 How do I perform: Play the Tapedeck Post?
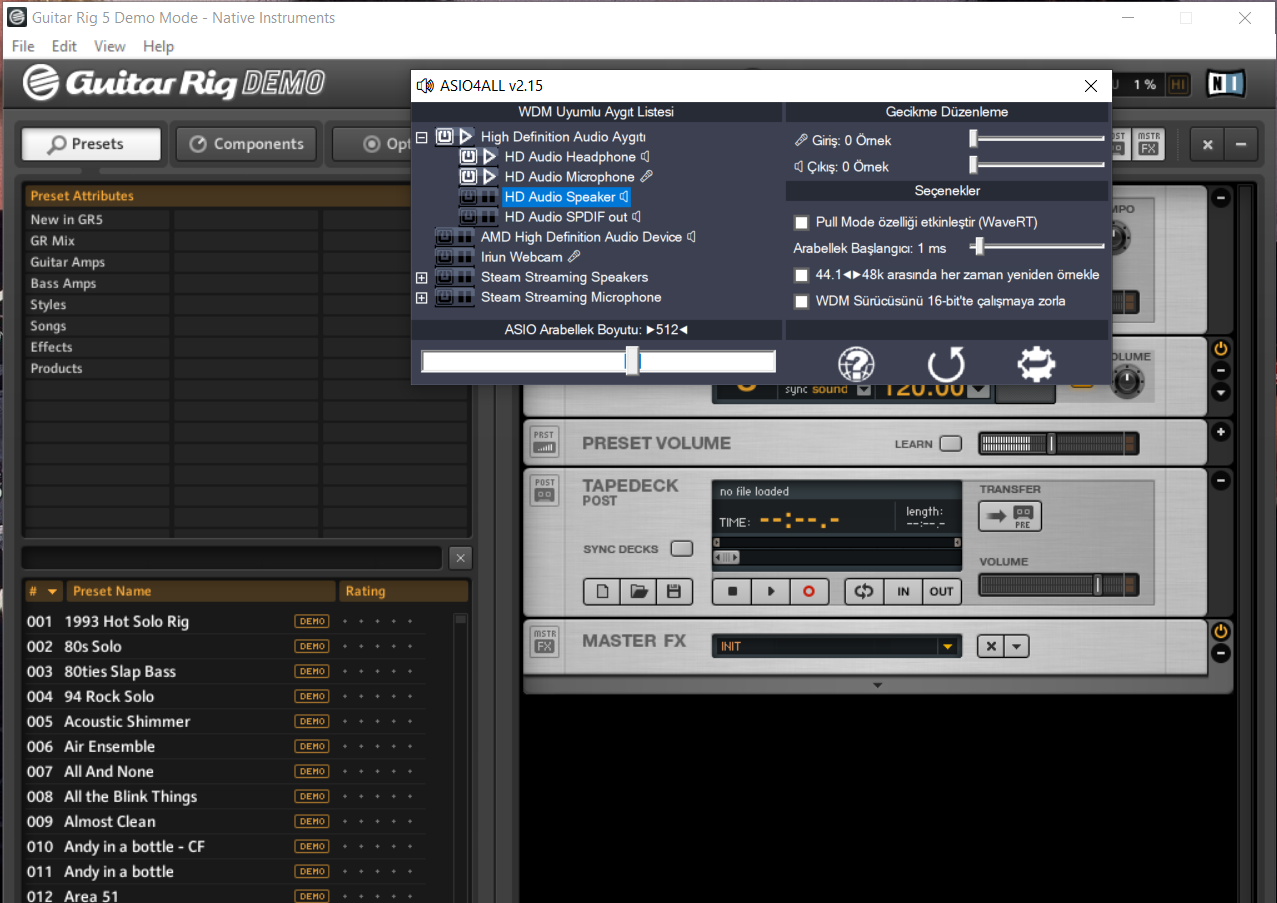click(x=770, y=591)
